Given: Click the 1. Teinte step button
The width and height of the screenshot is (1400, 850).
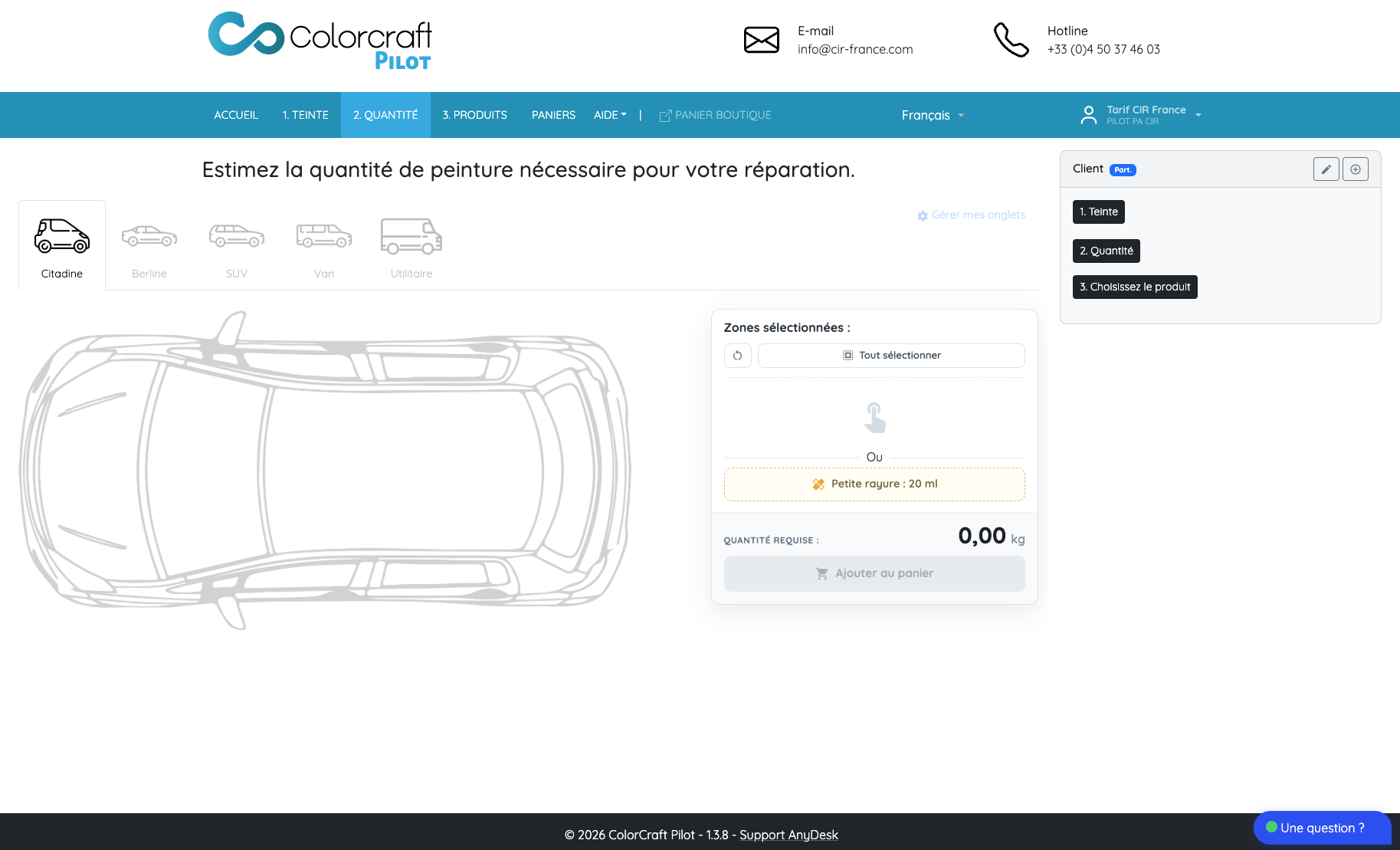Looking at the screenshot, I should tap(1099, 212).
